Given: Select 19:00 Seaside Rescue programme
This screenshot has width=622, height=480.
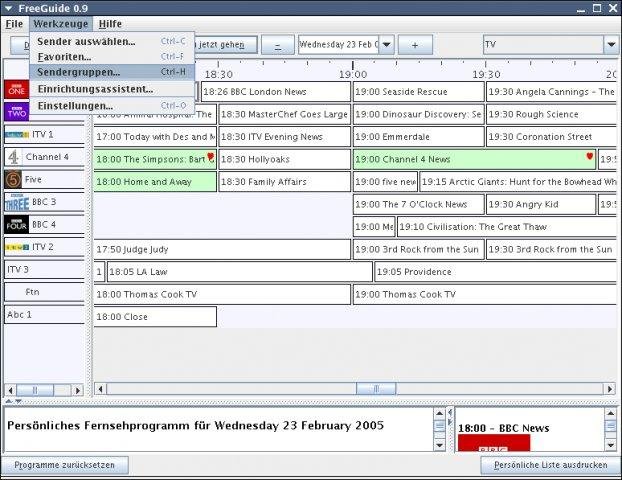Looking at the screenshot, I should [419, 92].
